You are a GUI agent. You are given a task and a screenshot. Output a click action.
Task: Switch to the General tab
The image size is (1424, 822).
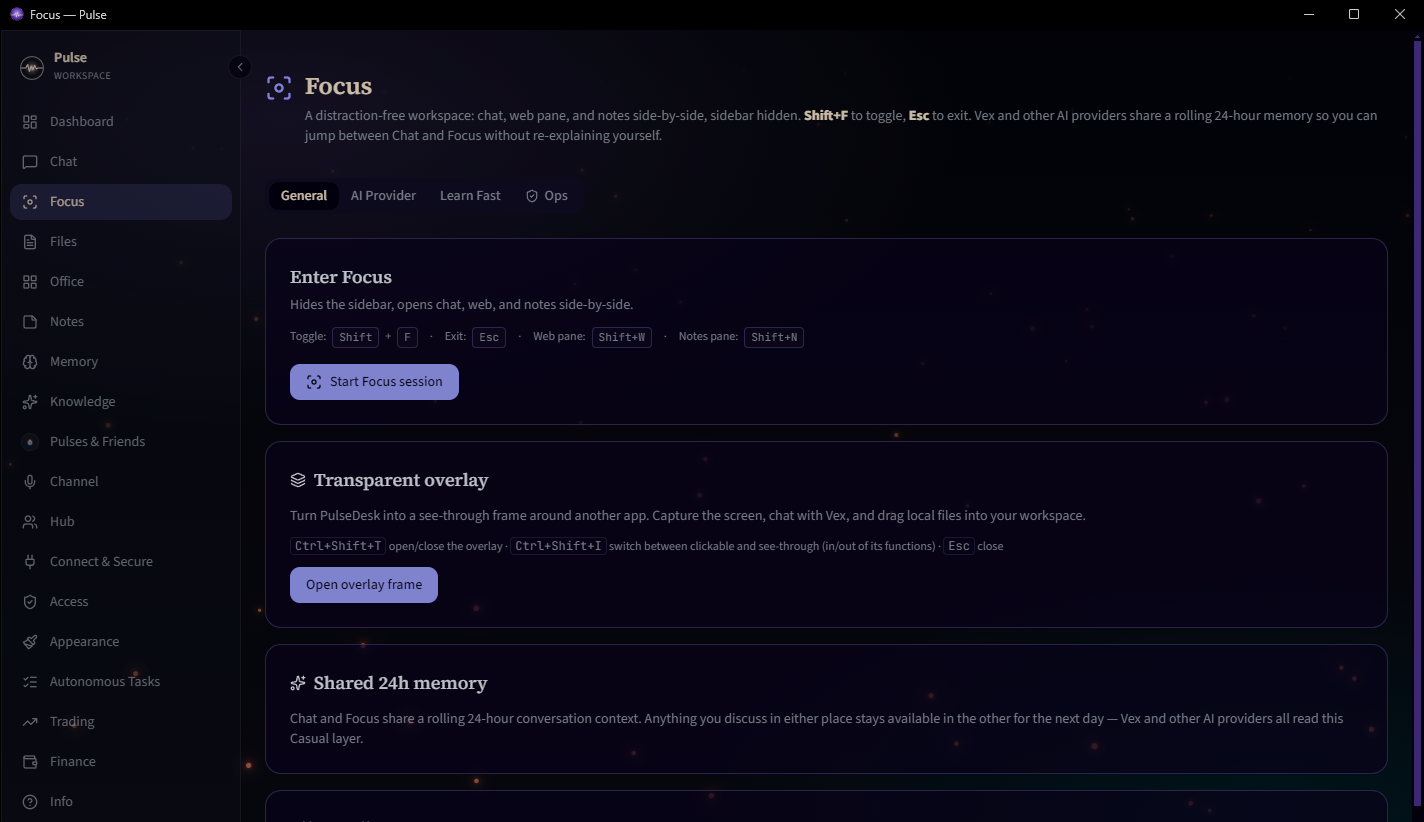coord(304,196)
